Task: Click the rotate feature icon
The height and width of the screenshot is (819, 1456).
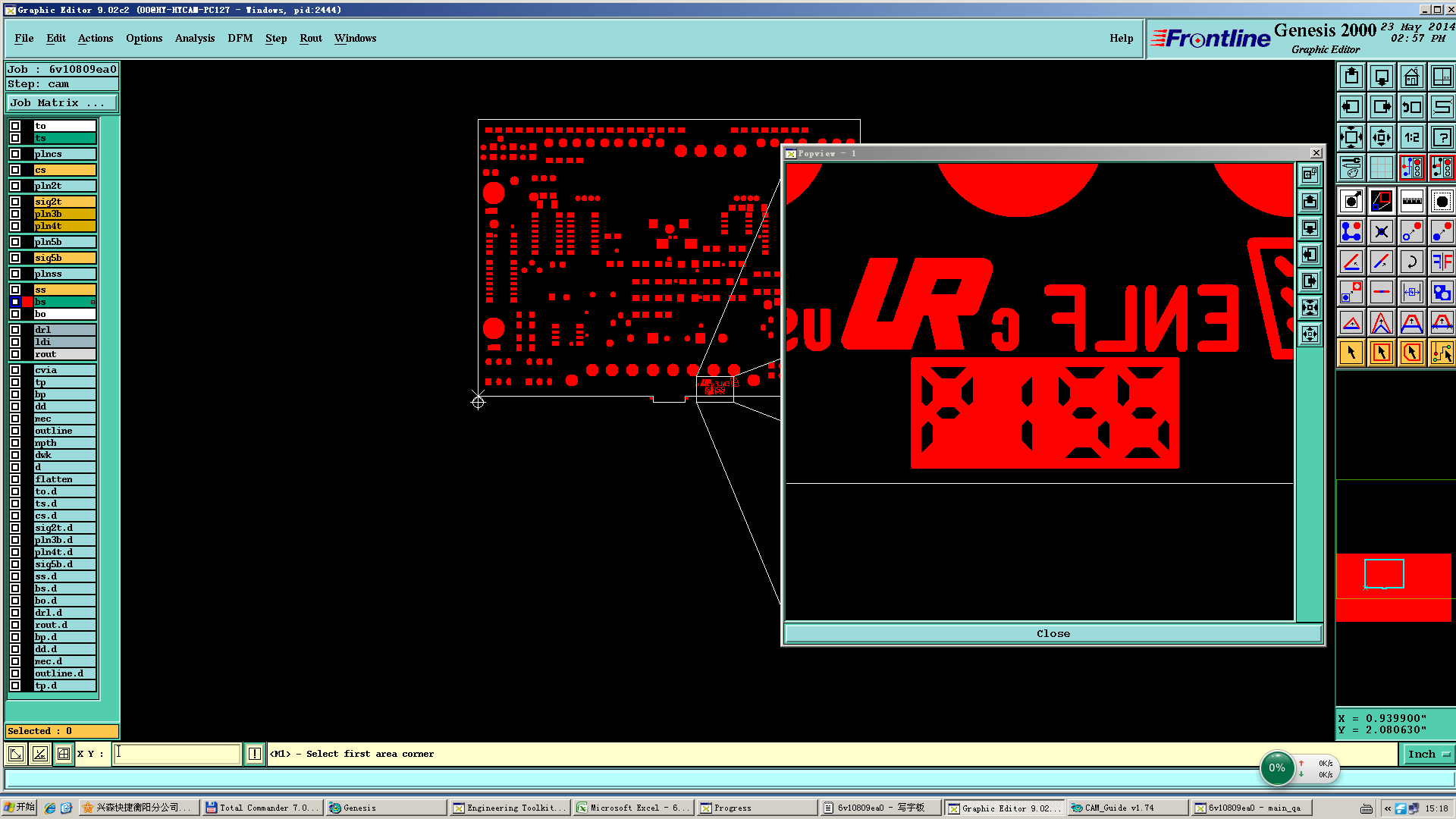Action: coord(1411,262)
